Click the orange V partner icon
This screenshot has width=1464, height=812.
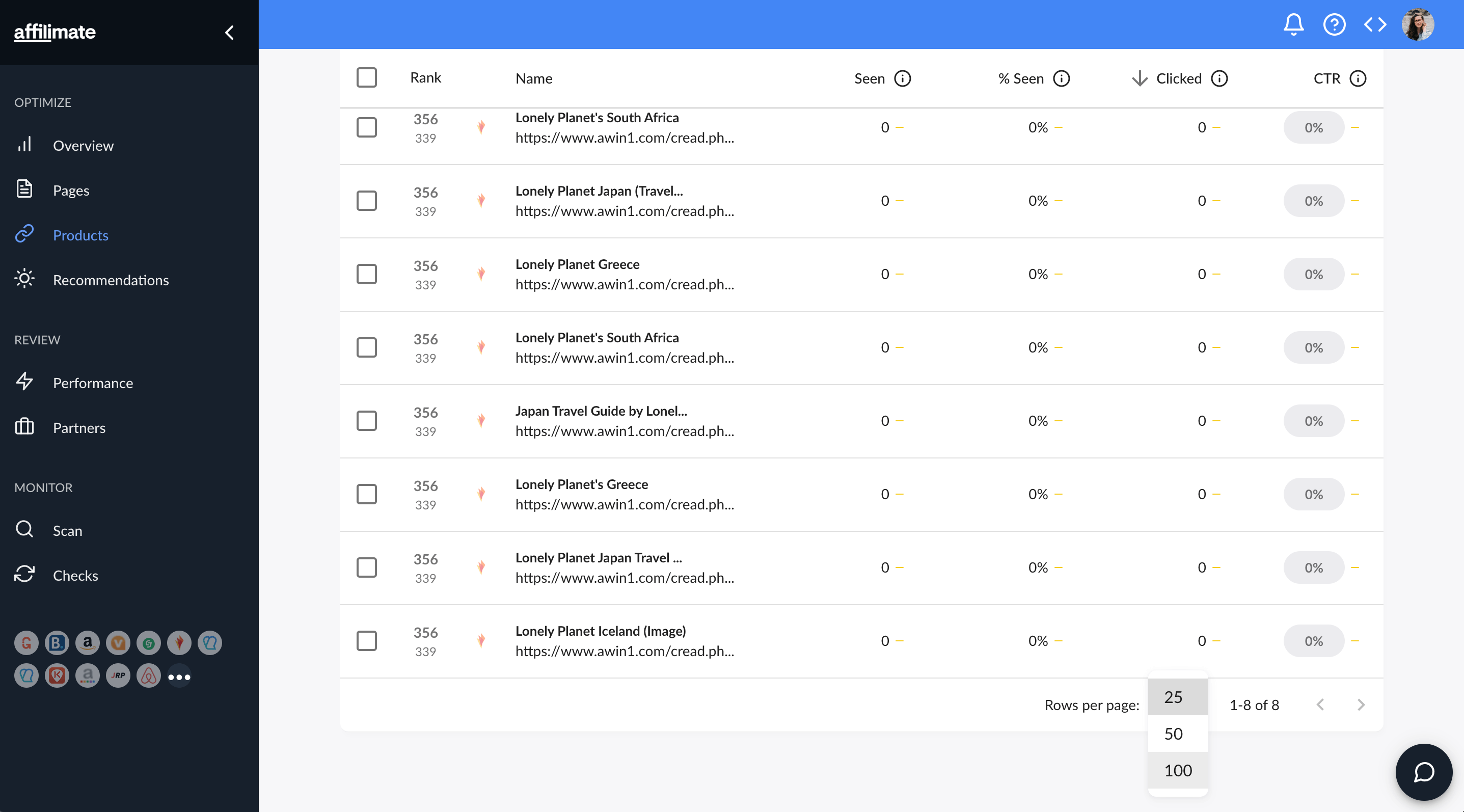118,643
